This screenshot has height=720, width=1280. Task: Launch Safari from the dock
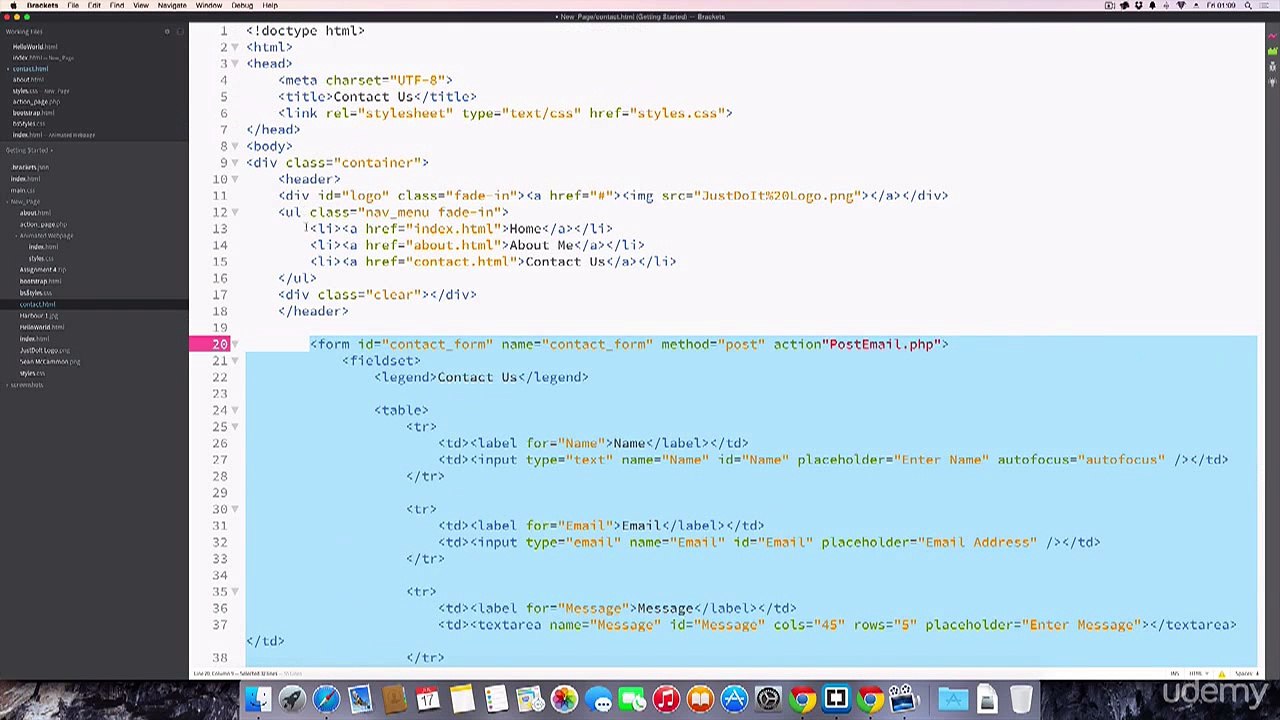click(326, 699)
